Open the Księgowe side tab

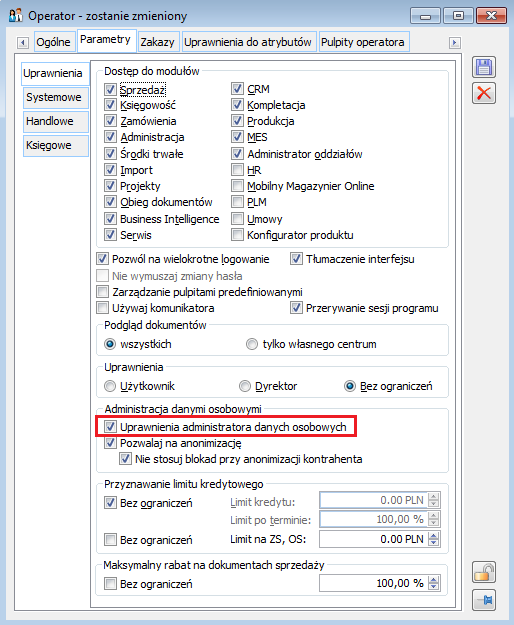(54, 145)
